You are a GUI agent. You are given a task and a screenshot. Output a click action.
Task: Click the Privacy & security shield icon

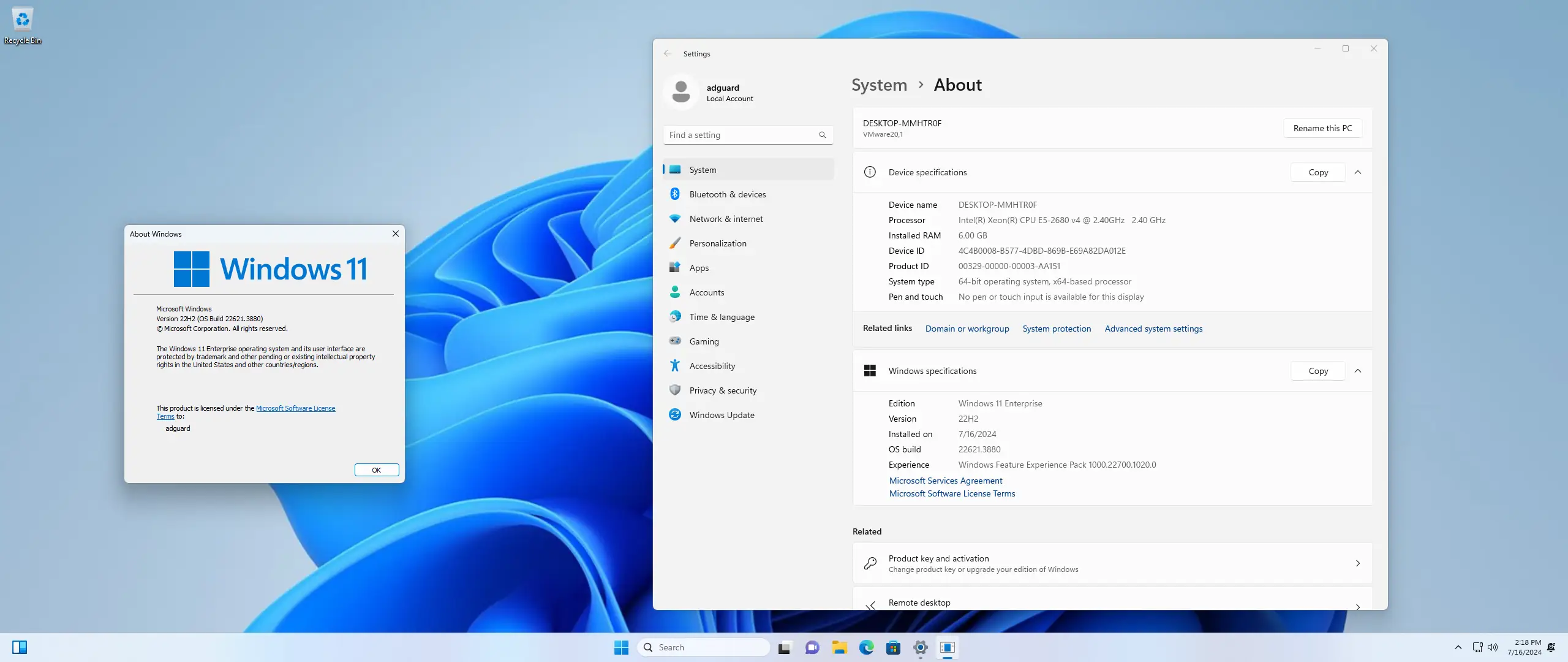pyautogui.click(x=674, y=390)
